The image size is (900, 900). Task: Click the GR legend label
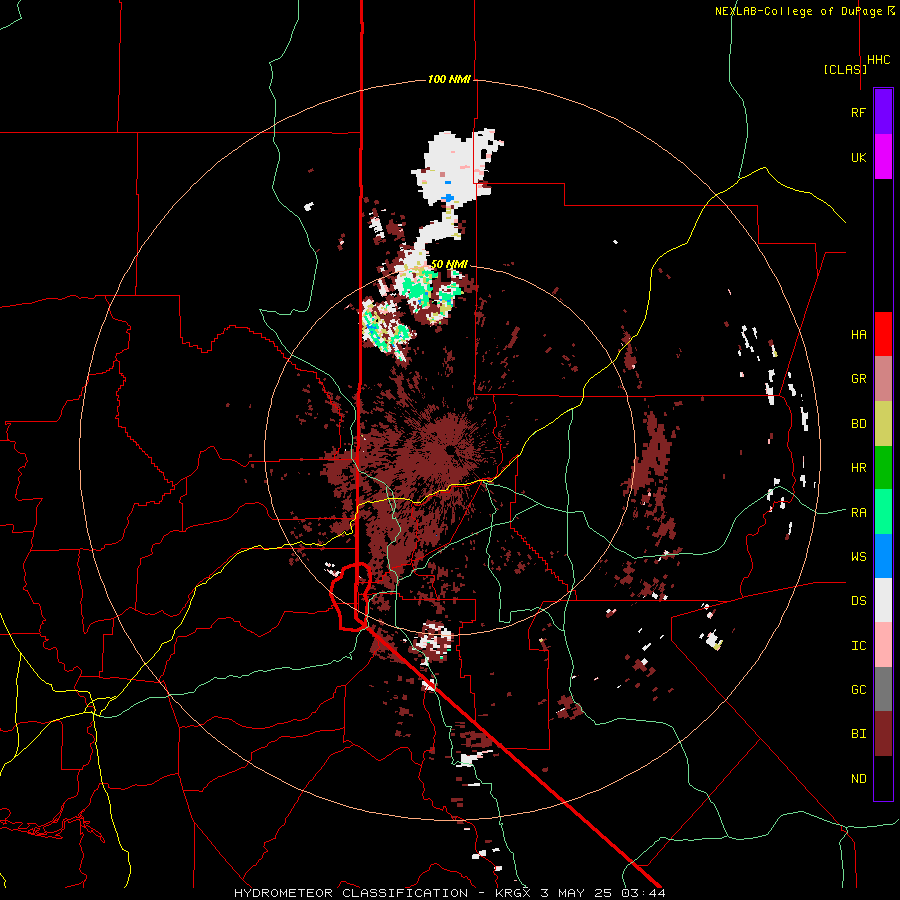click(858, 379)
